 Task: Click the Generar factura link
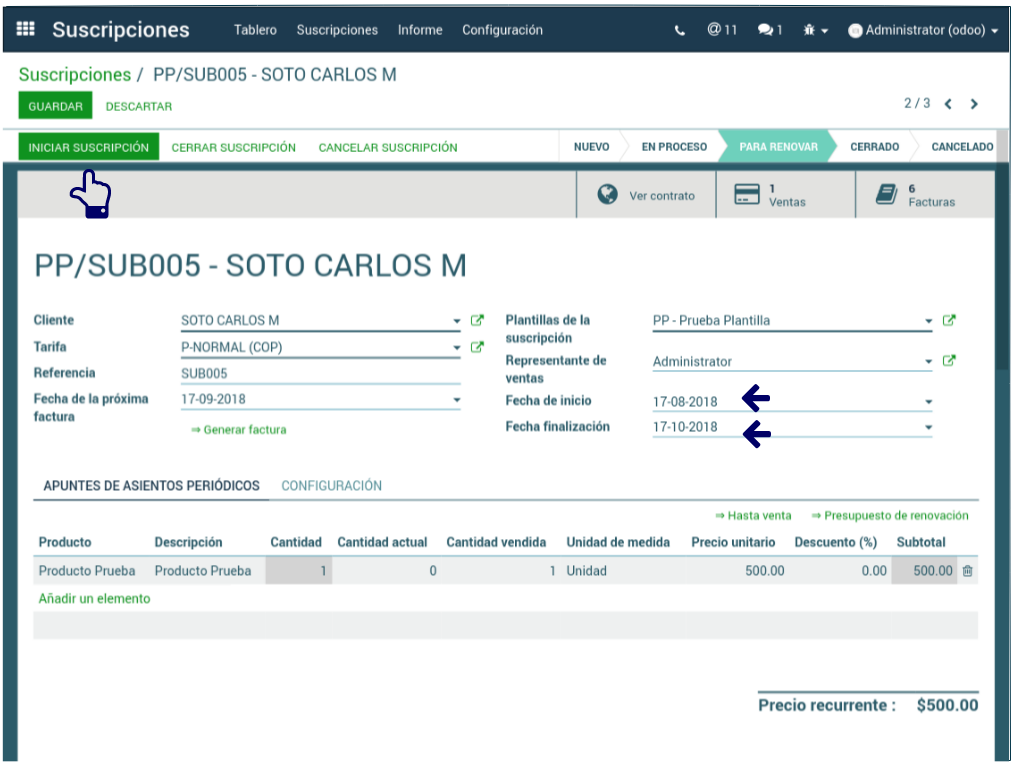pyautogui.click(x=239, y=430)
